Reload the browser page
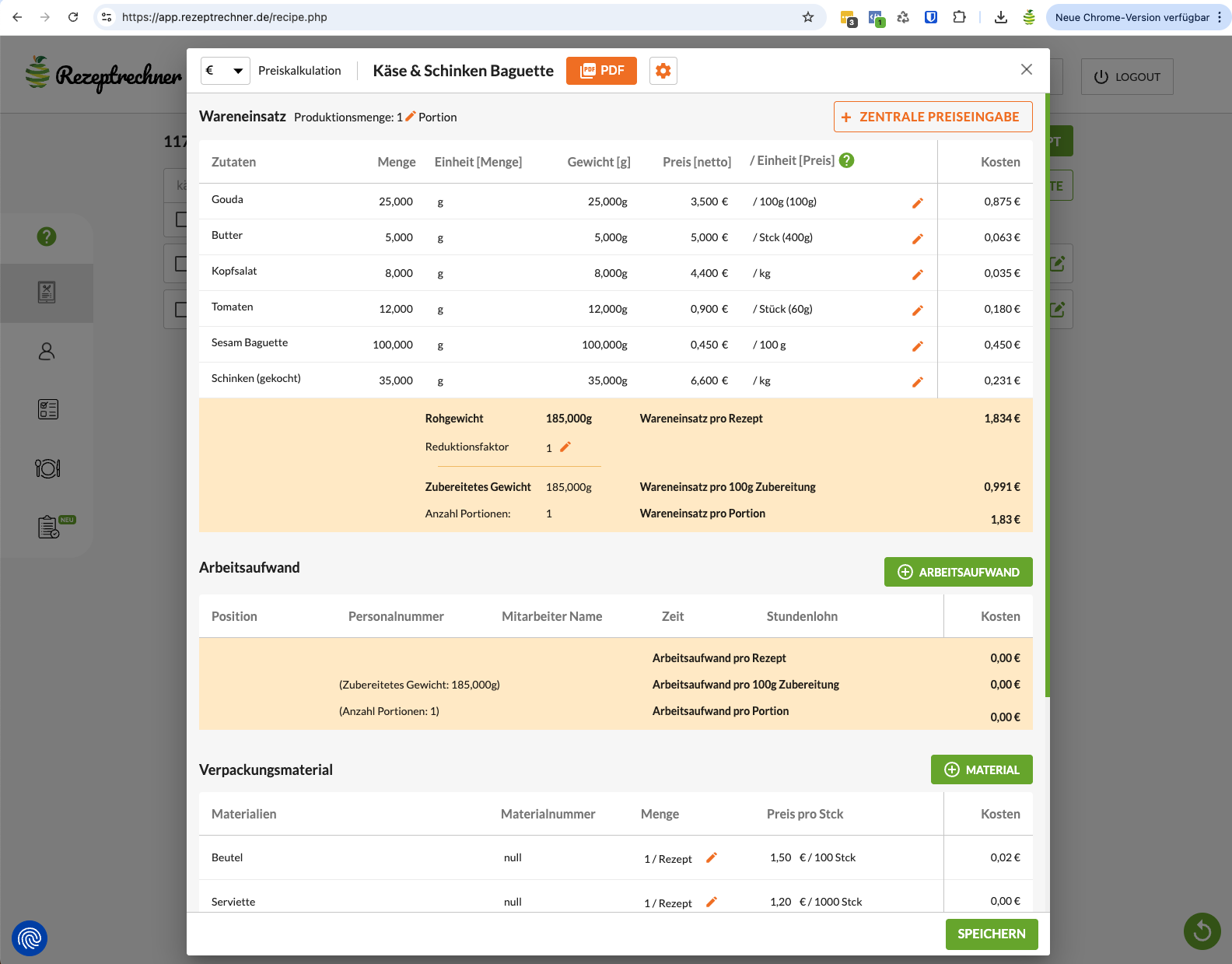 (73, 17)
